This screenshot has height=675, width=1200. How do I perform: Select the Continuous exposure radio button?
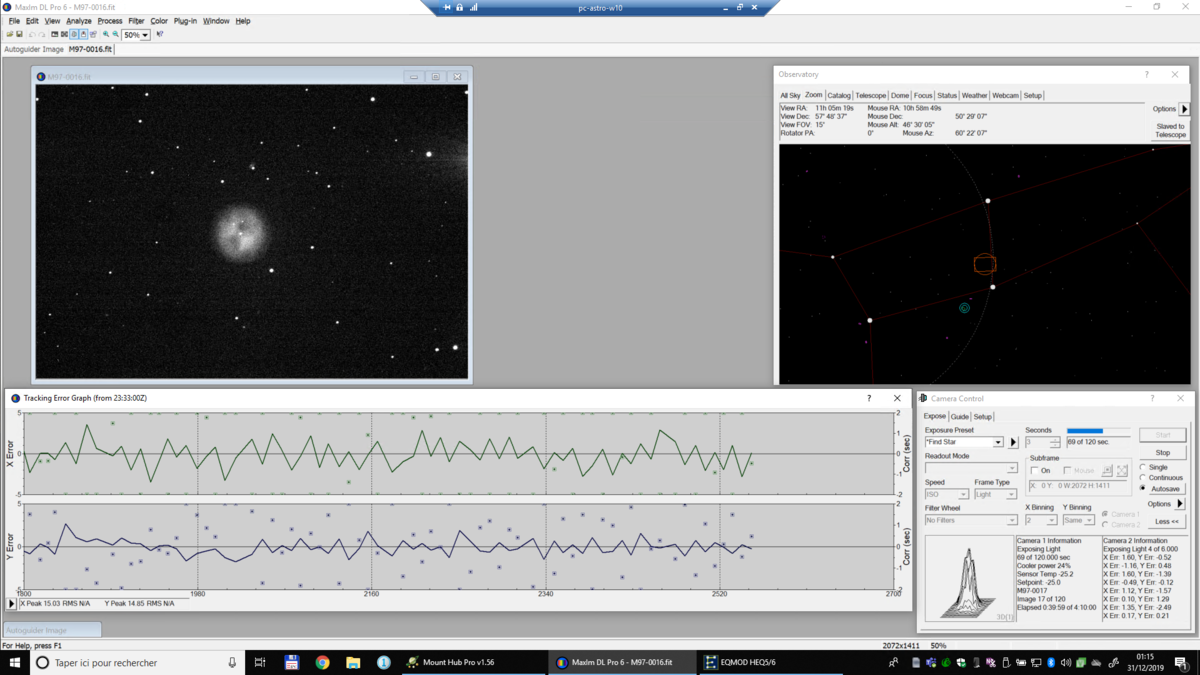[x=1143, y=478]
